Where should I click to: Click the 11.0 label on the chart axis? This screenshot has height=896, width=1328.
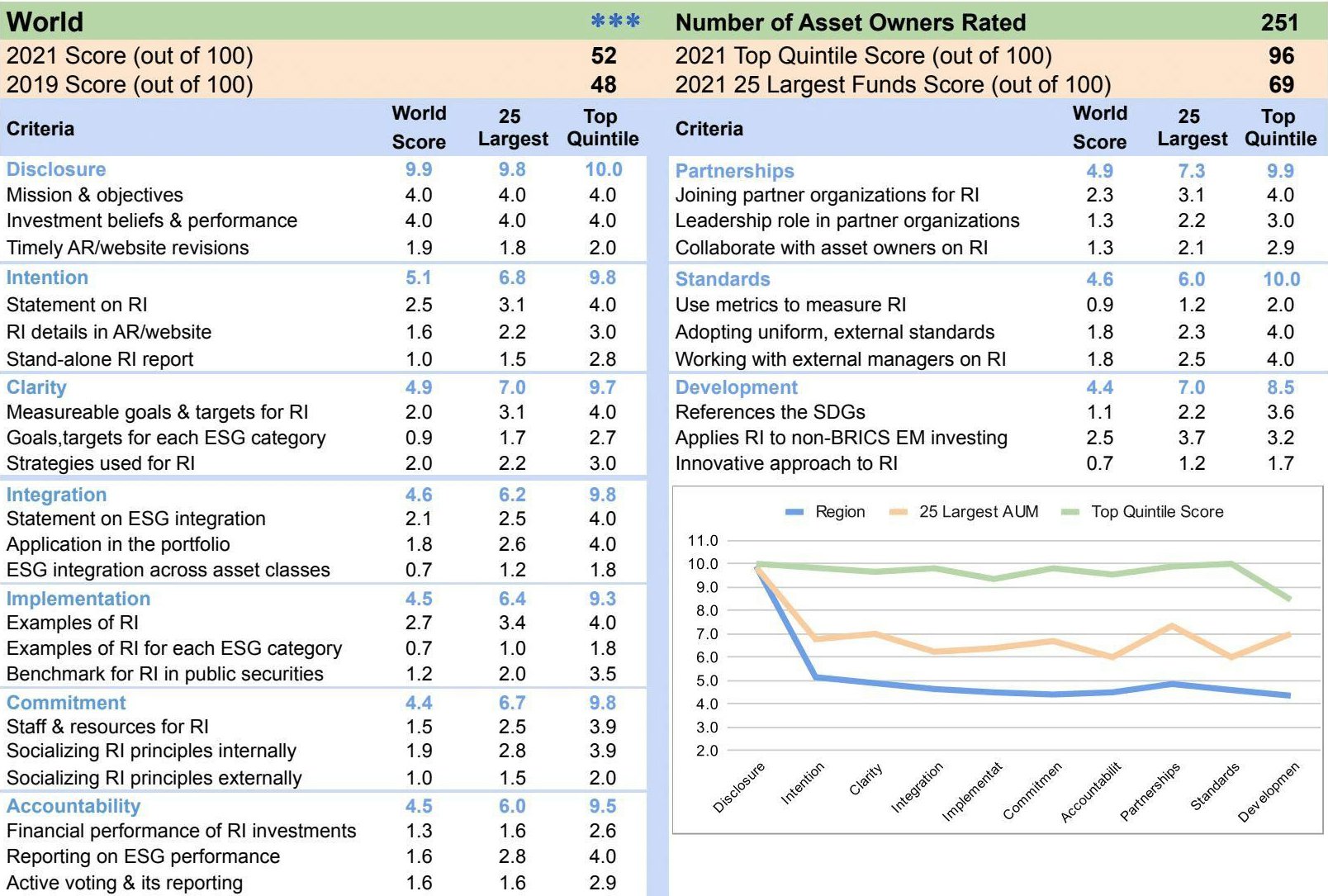pos(703,541)
